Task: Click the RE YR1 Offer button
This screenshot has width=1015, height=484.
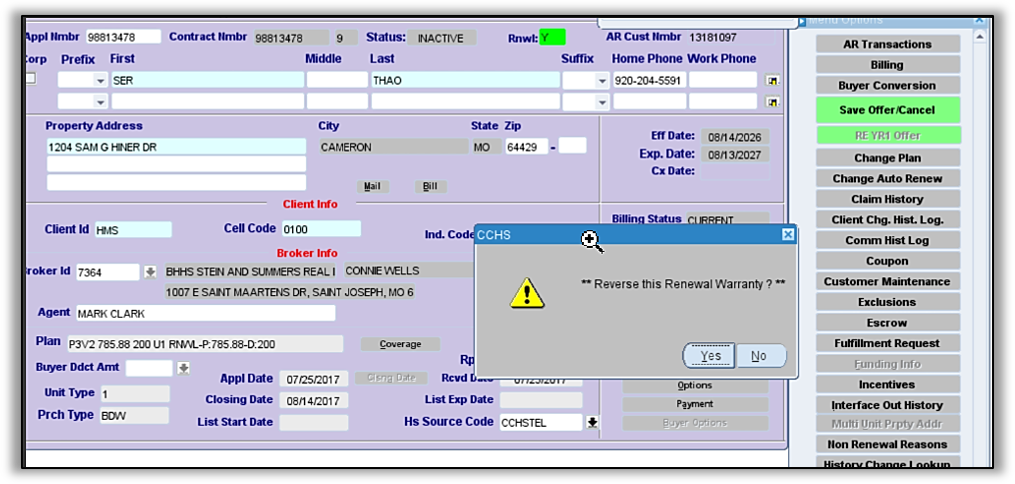Action: pos(887,135)
